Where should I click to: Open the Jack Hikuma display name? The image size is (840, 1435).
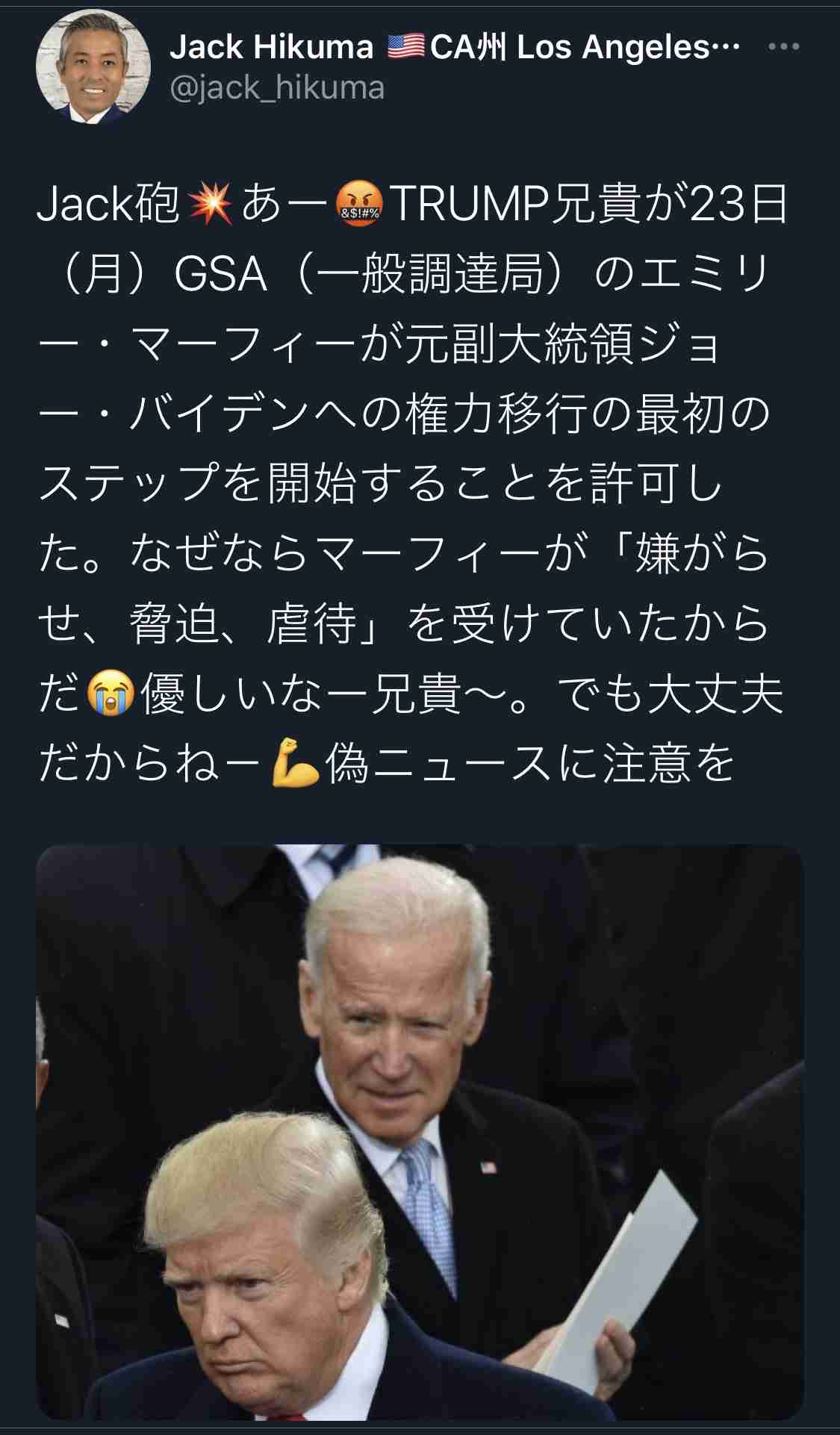coord(271,47)
